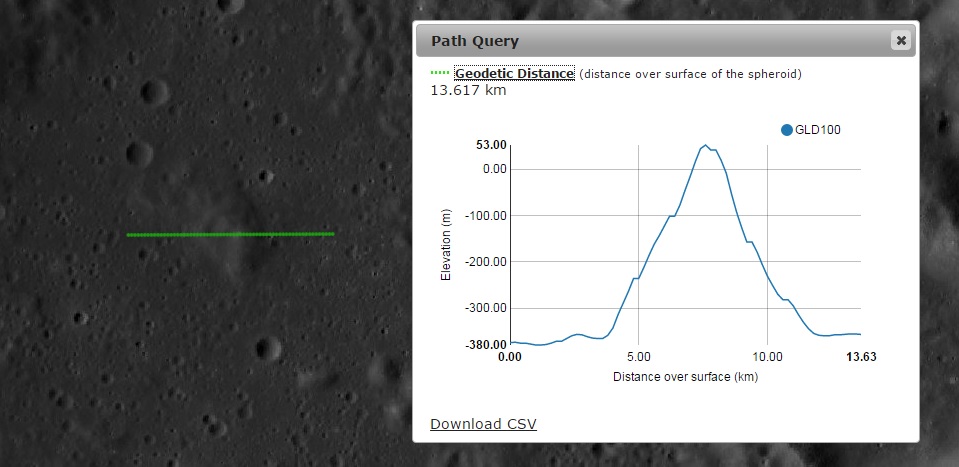959x467 pixels.
Task: Click the right endpoint of the green path
Action: pos(333,233)
